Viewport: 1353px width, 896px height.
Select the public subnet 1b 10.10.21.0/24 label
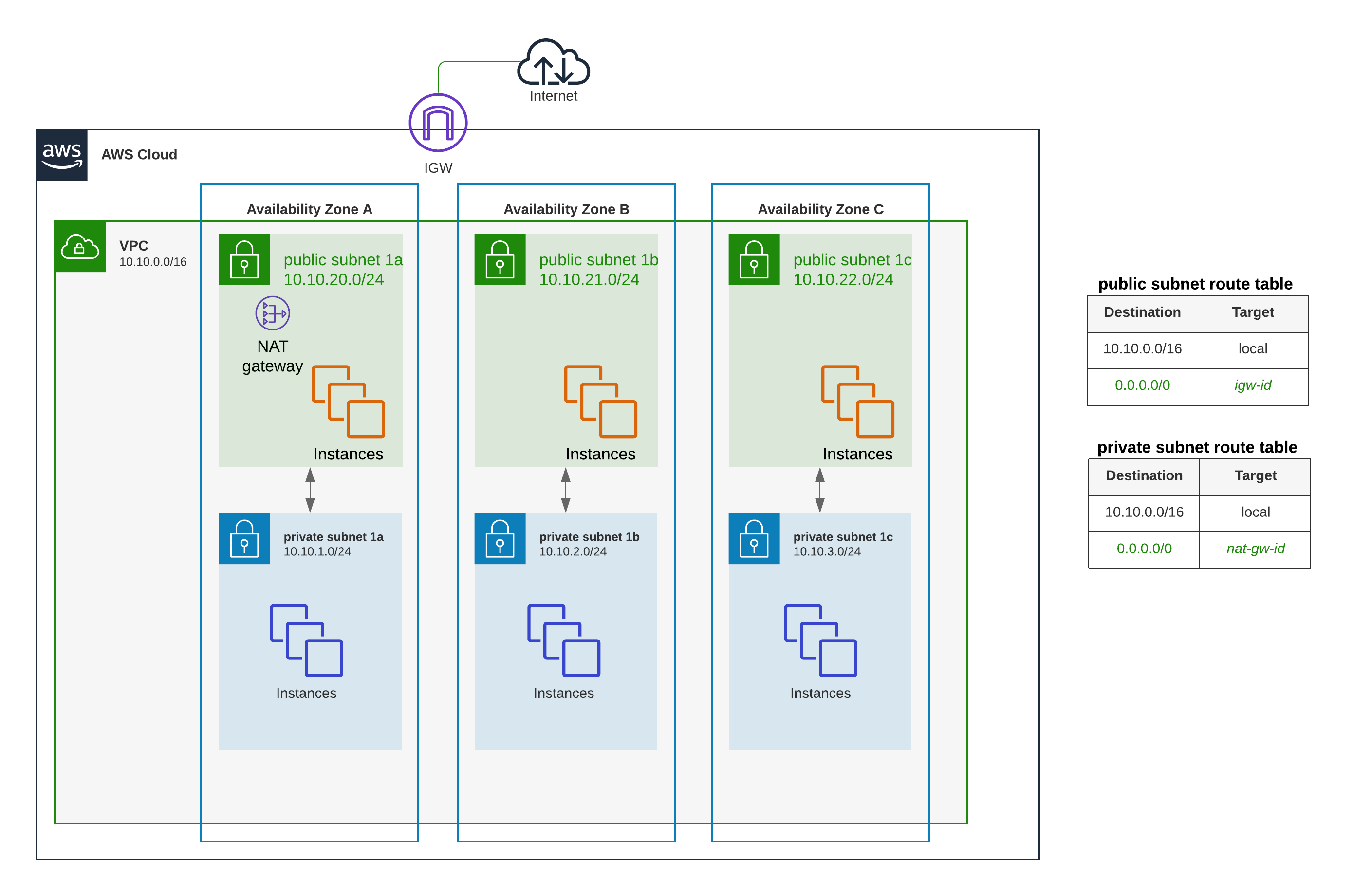[598, 269]
